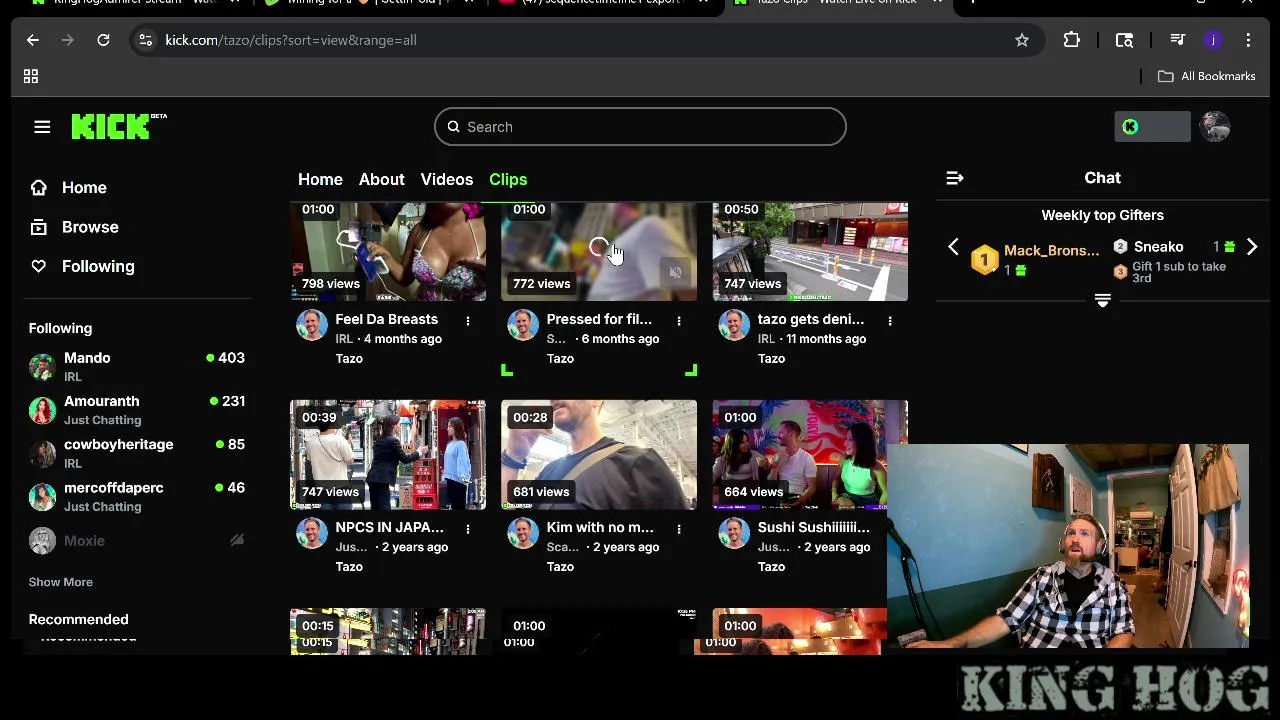
Task: Click the Following heart icon
Action: [x=39, y=266]
